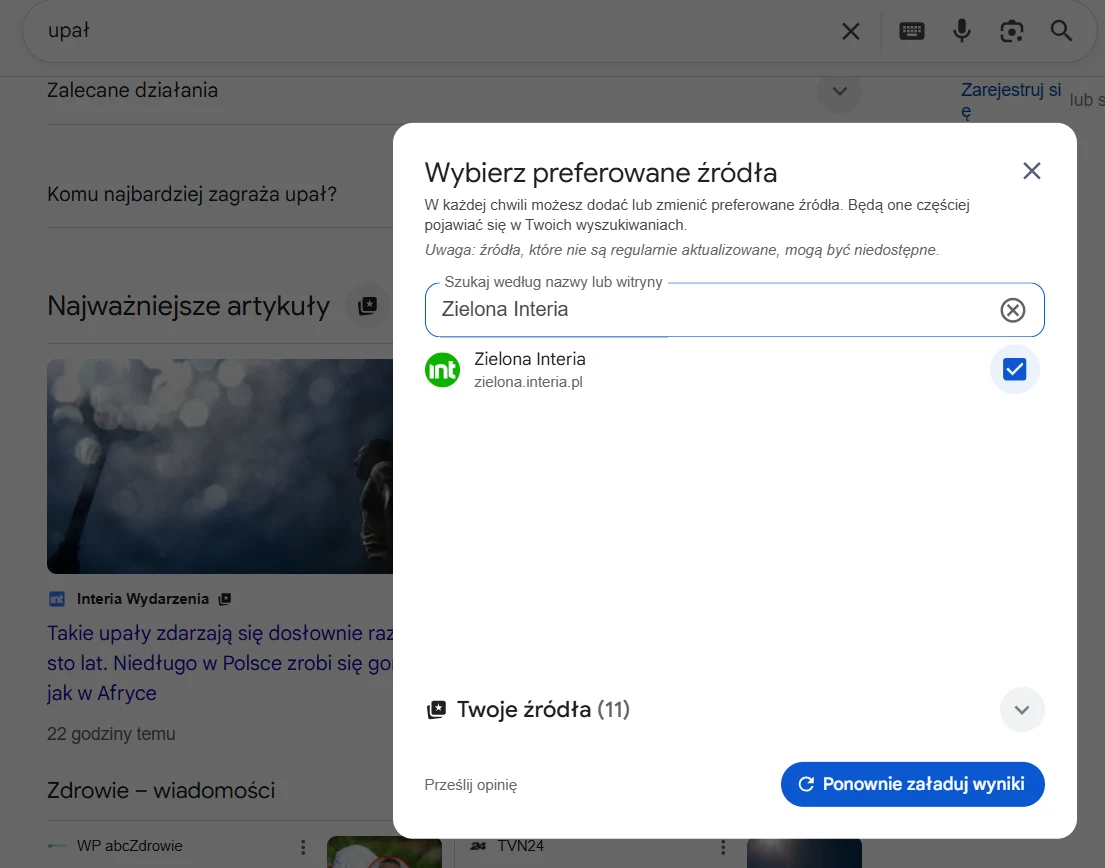
Task: Expand the Twoje źródła list chevron
Action: point(1022,709)
